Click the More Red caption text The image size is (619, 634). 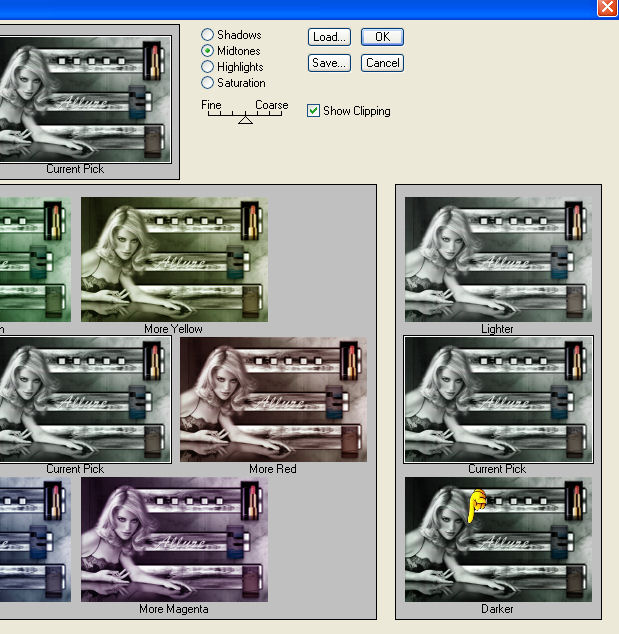pyautogui.click(x=273, y=469)
